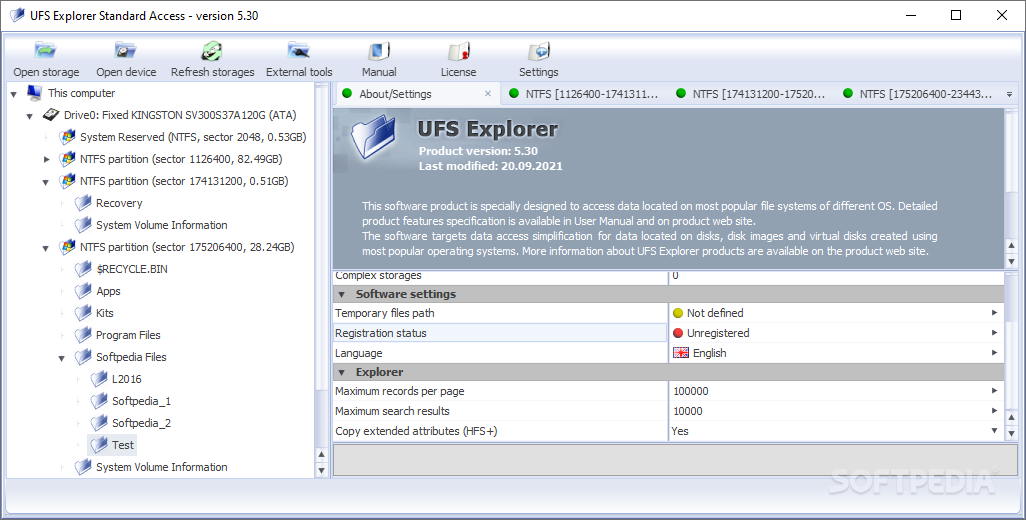This screenshot has height=520, width=1026.
Task: Click the icon of NTFS partition sector 1126400
Action: tap(67, 159)
